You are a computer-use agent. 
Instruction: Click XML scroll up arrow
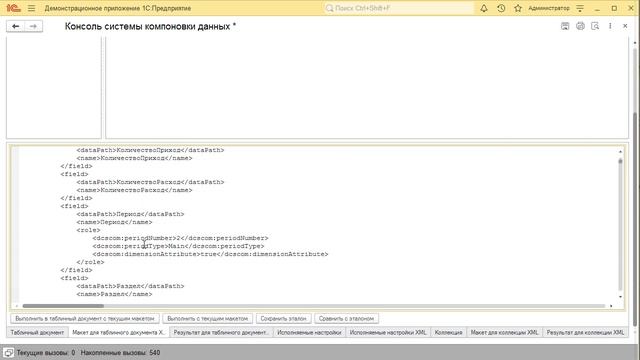[x=620, y=151]
